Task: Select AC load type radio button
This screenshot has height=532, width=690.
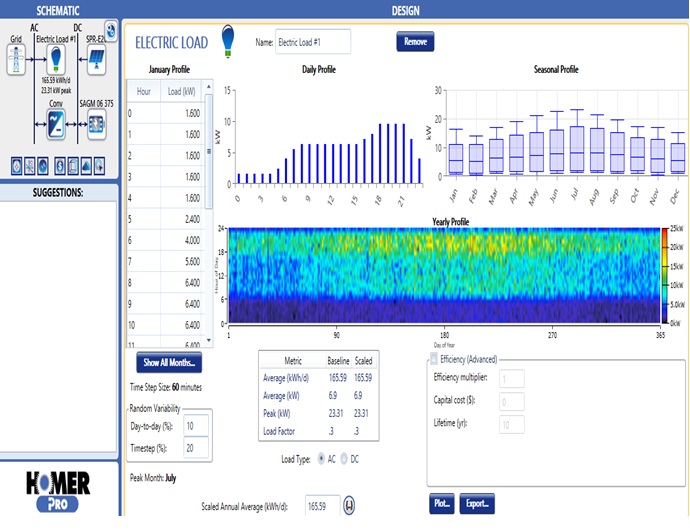Action: tap(320, 459)
